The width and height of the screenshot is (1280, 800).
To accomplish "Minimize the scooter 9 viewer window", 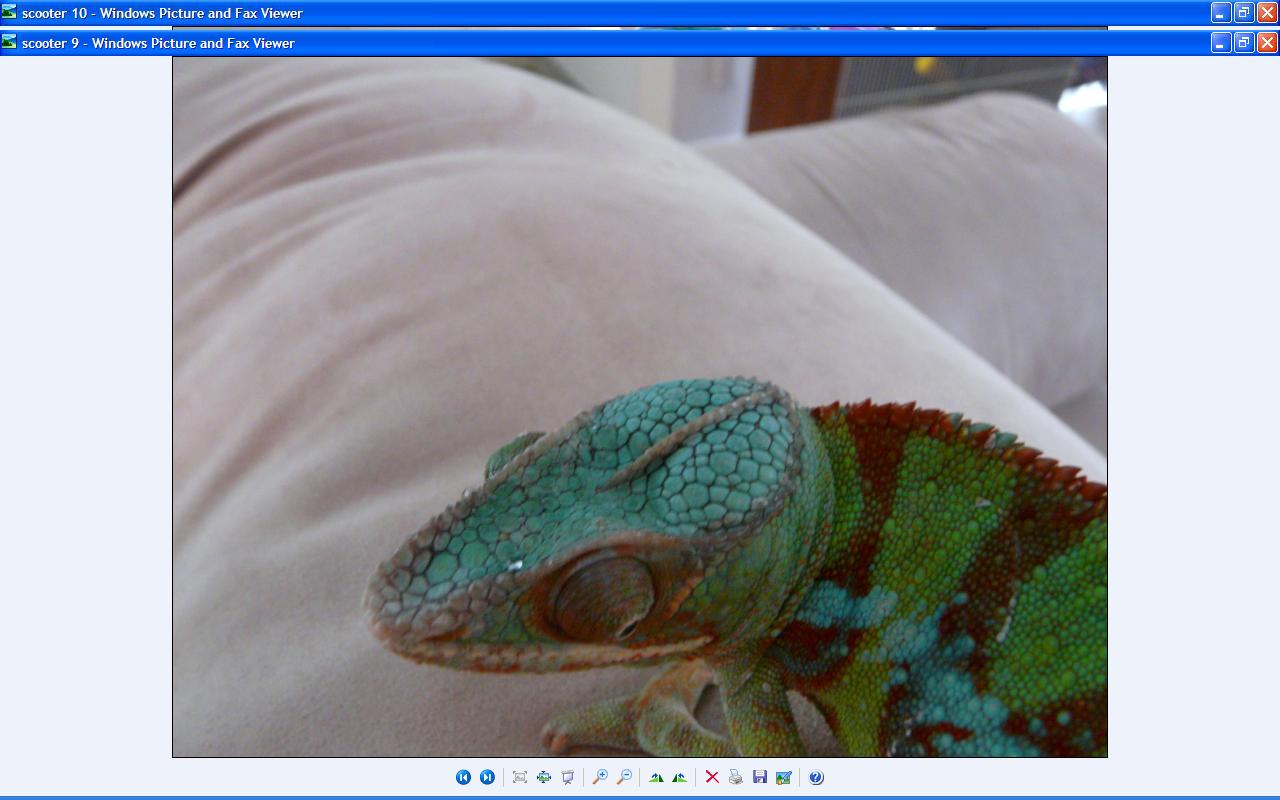I will tap(1220, 43).
